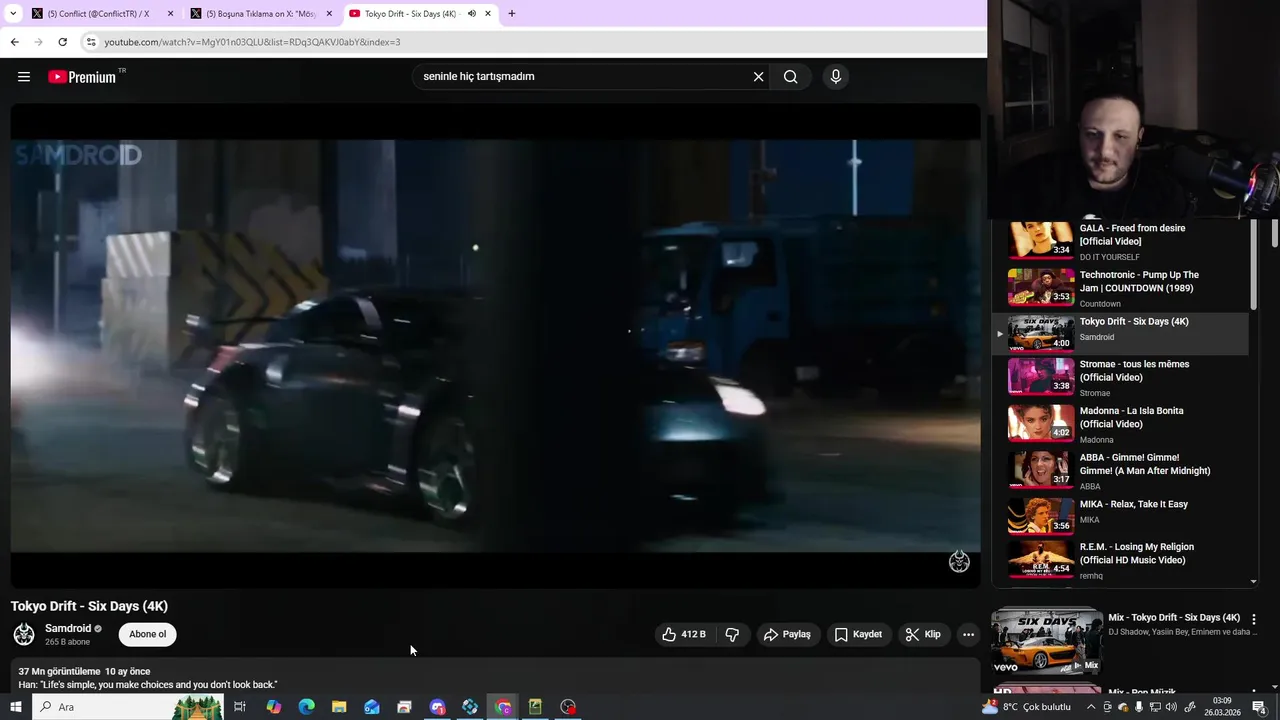
Task: Open Samdroid channel avatar
Action: click(x=24, y=634)
